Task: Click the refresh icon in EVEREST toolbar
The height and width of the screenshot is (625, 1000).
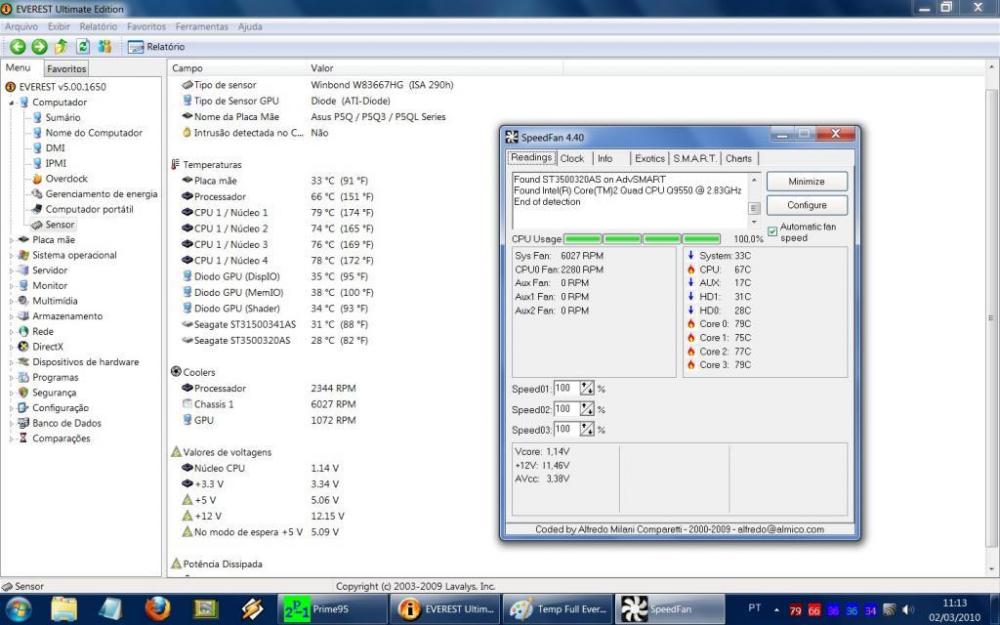Action: coord(83,47)
